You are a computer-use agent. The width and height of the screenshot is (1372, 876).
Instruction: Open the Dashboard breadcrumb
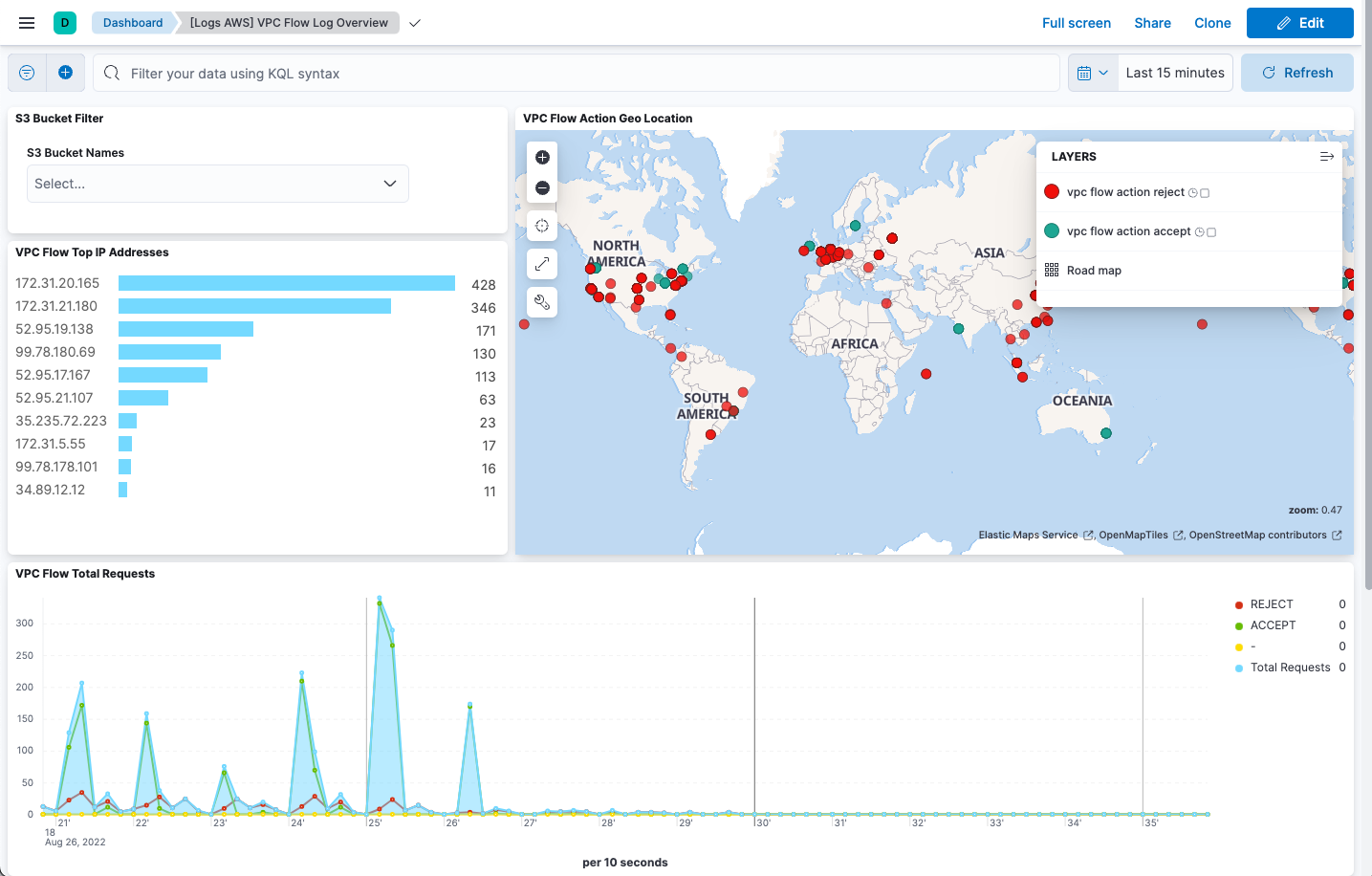click(x=132, y=22)
